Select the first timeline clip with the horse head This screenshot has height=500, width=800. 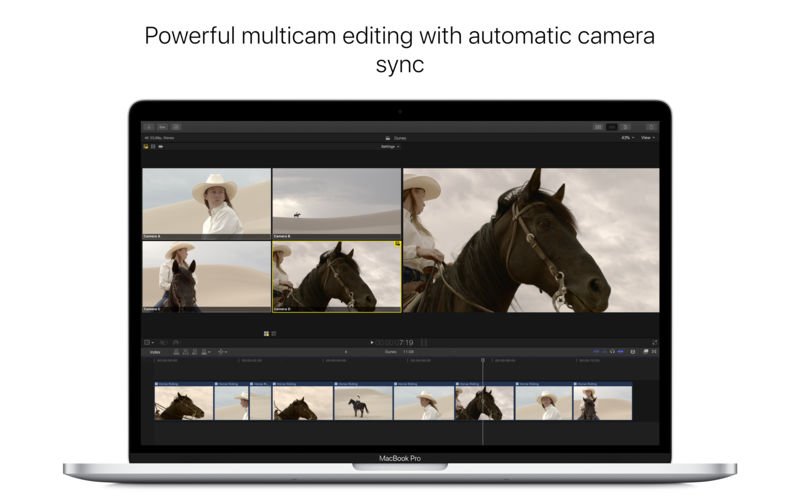click(184, 401)
